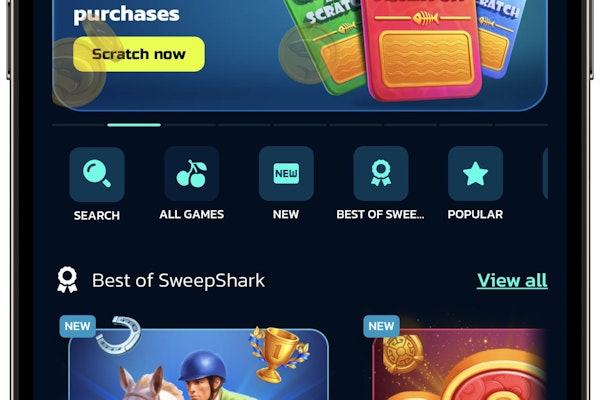Select the highlighted second carousel indicator
The height and width of the screenshot is (400, 600).
point(134,125)
